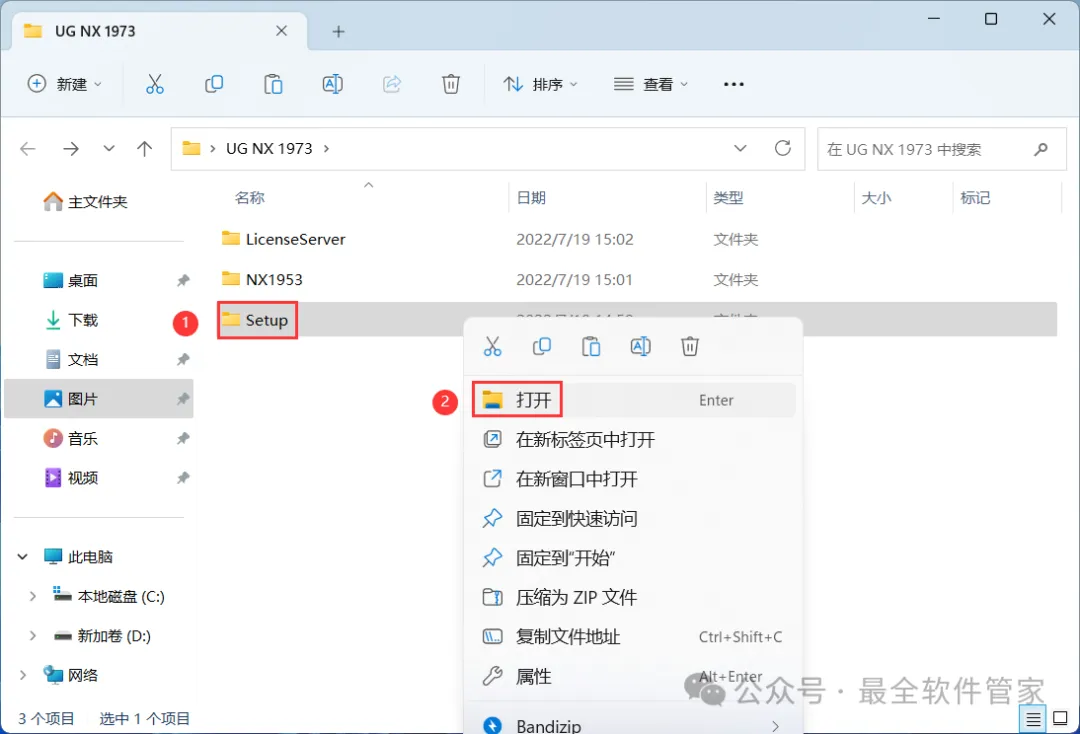Choose 固定到"开始"
The image size is (1080, 734).
(x=633, y=558)
